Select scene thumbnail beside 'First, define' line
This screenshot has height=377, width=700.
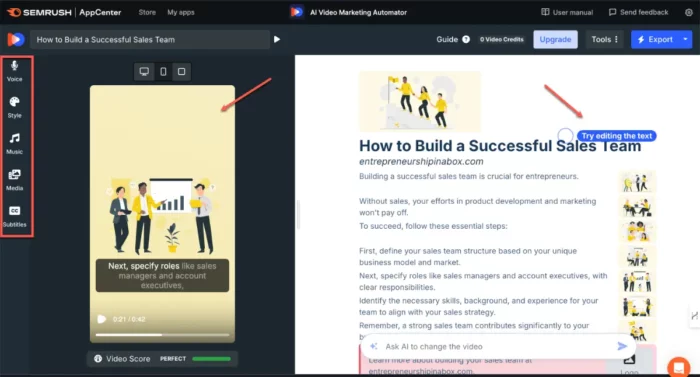point(637,257)
